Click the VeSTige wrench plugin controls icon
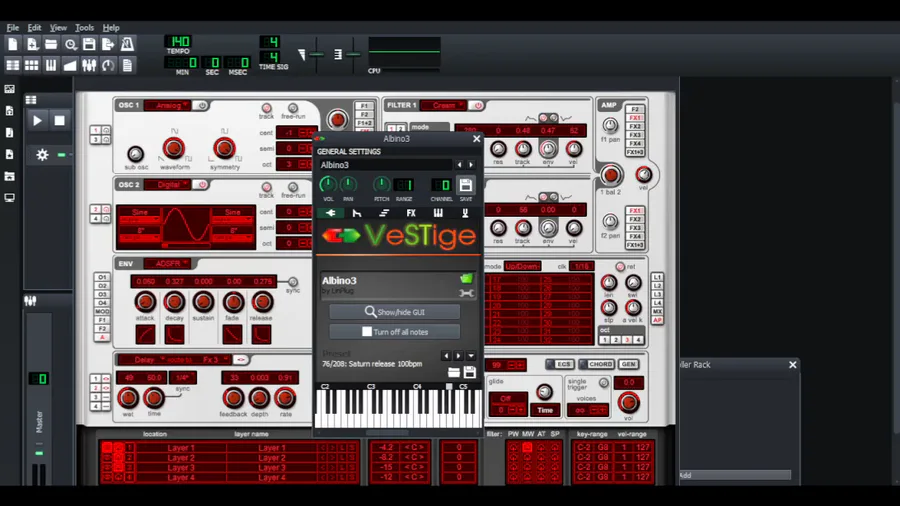This screenshot has width=900, height=506. [x=466, y=293]
